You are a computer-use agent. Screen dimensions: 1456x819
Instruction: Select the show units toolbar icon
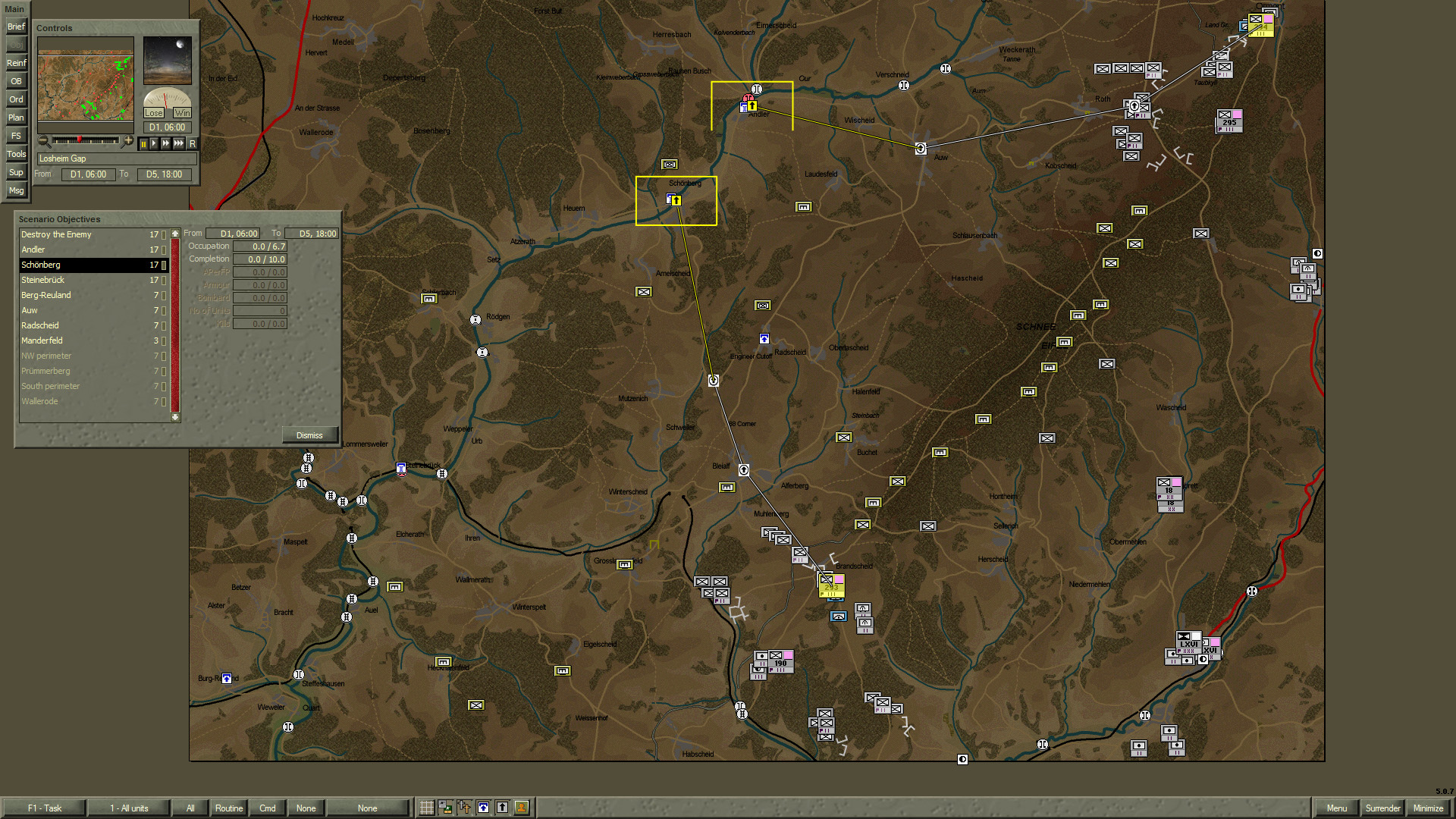click(x=445, y=807)
